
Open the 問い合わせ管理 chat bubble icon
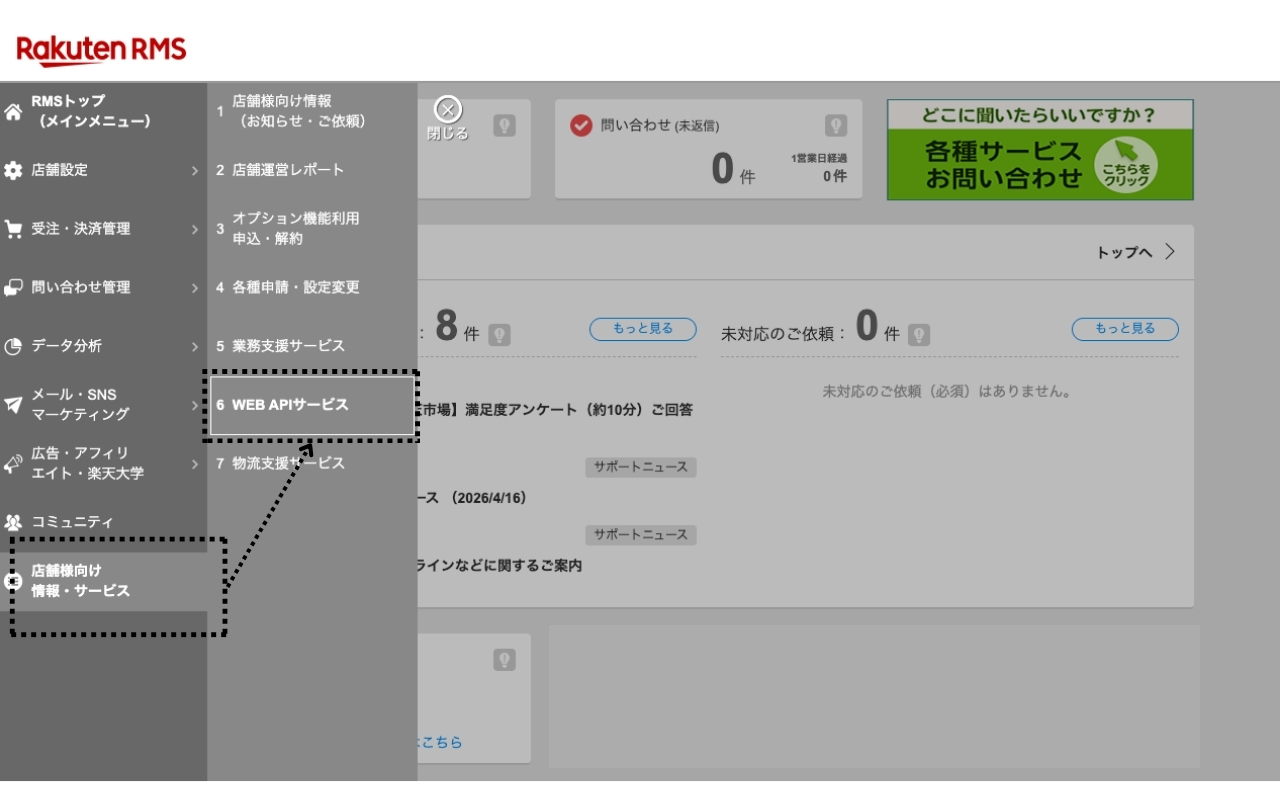(15, 287)
